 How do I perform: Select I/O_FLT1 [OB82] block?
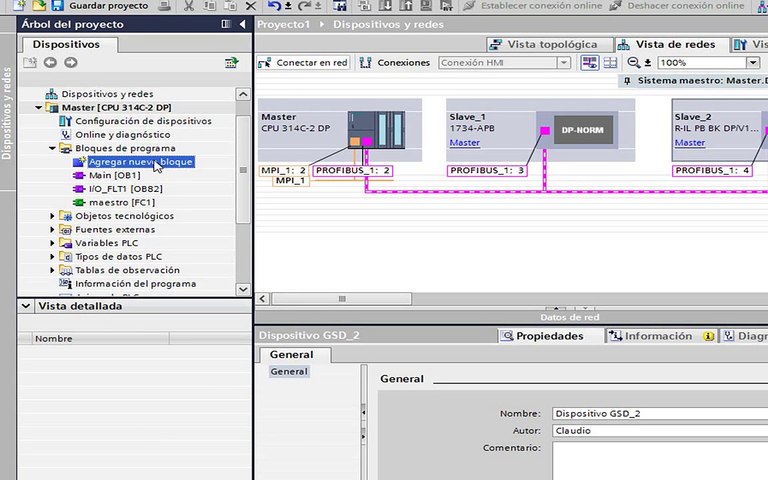(125, 189)
